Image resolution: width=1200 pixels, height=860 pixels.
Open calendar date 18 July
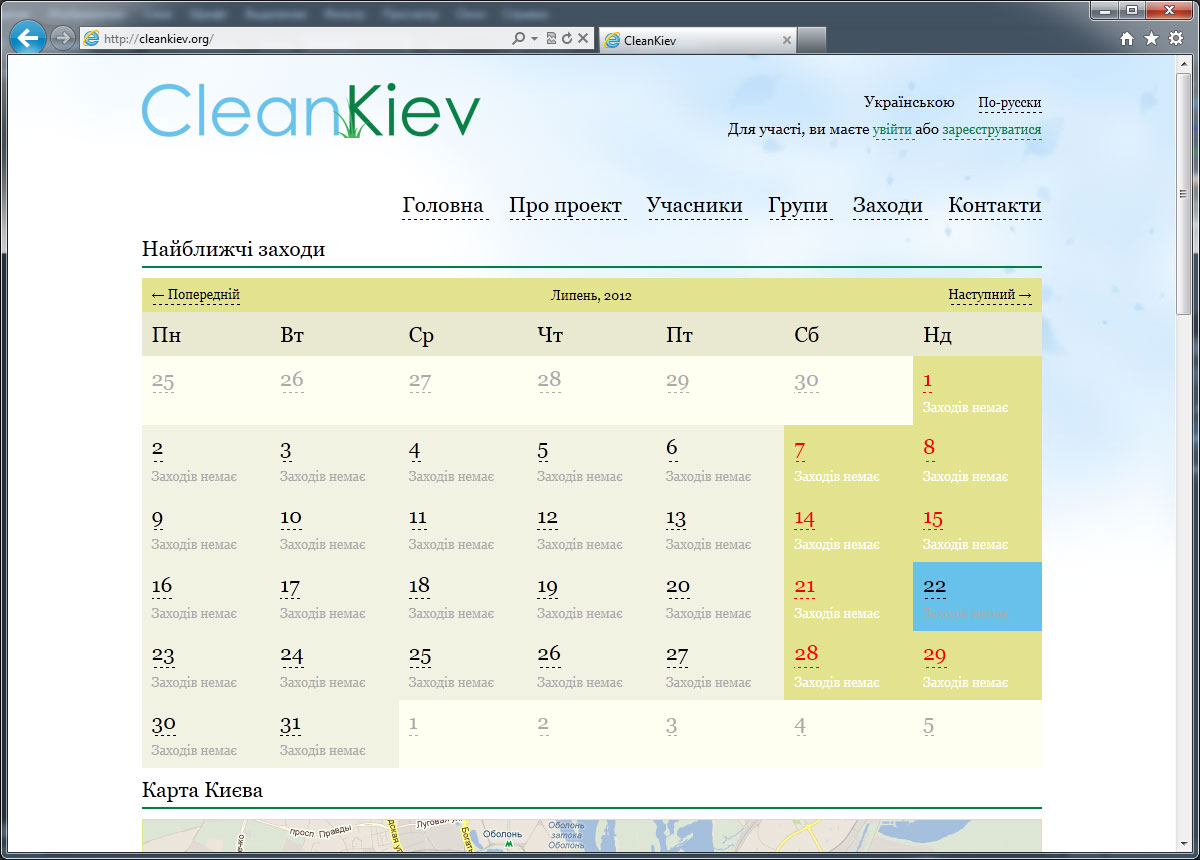419,587
